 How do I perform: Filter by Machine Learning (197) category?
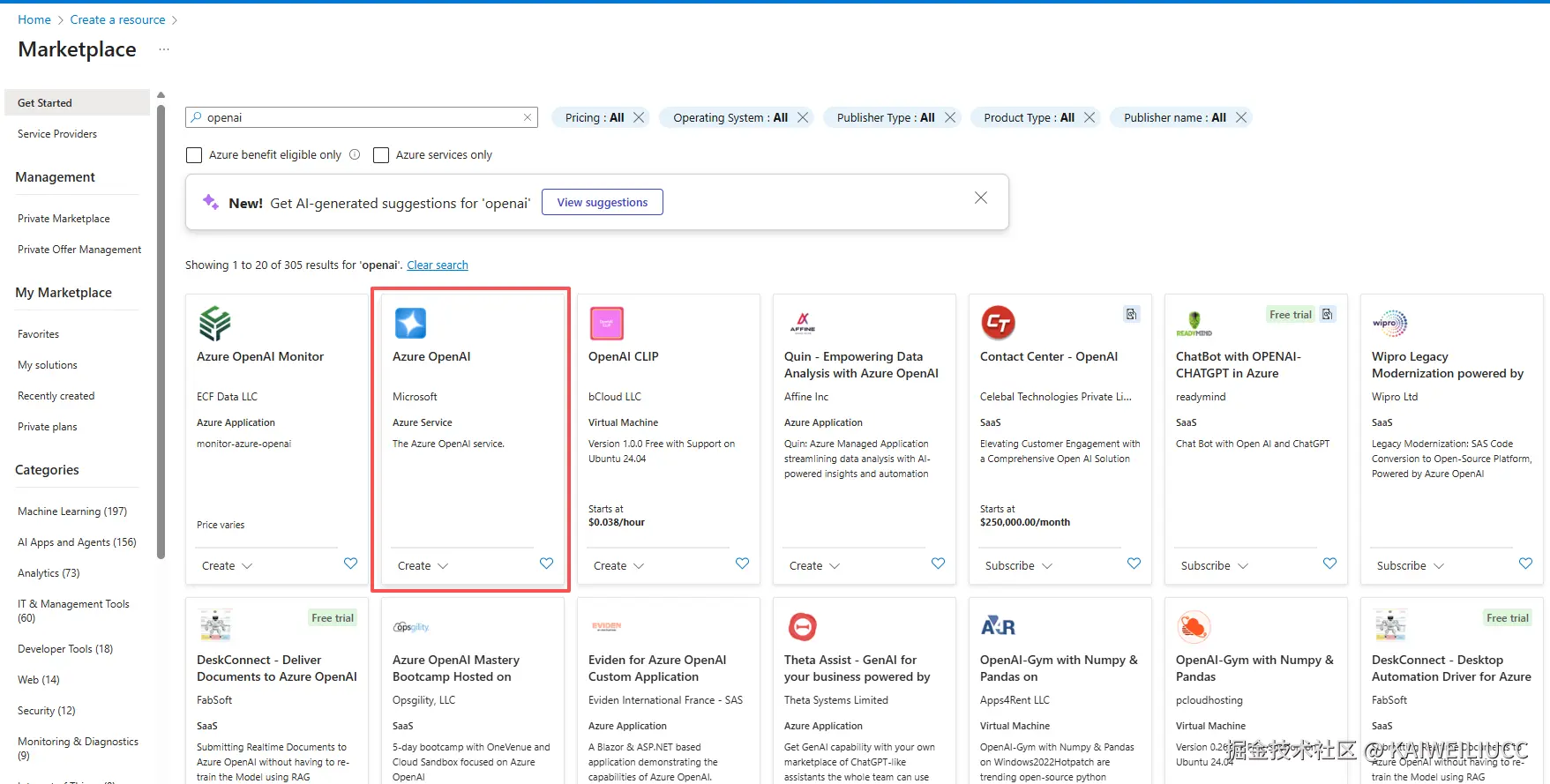pyautogui.click(x=72, y=511)
